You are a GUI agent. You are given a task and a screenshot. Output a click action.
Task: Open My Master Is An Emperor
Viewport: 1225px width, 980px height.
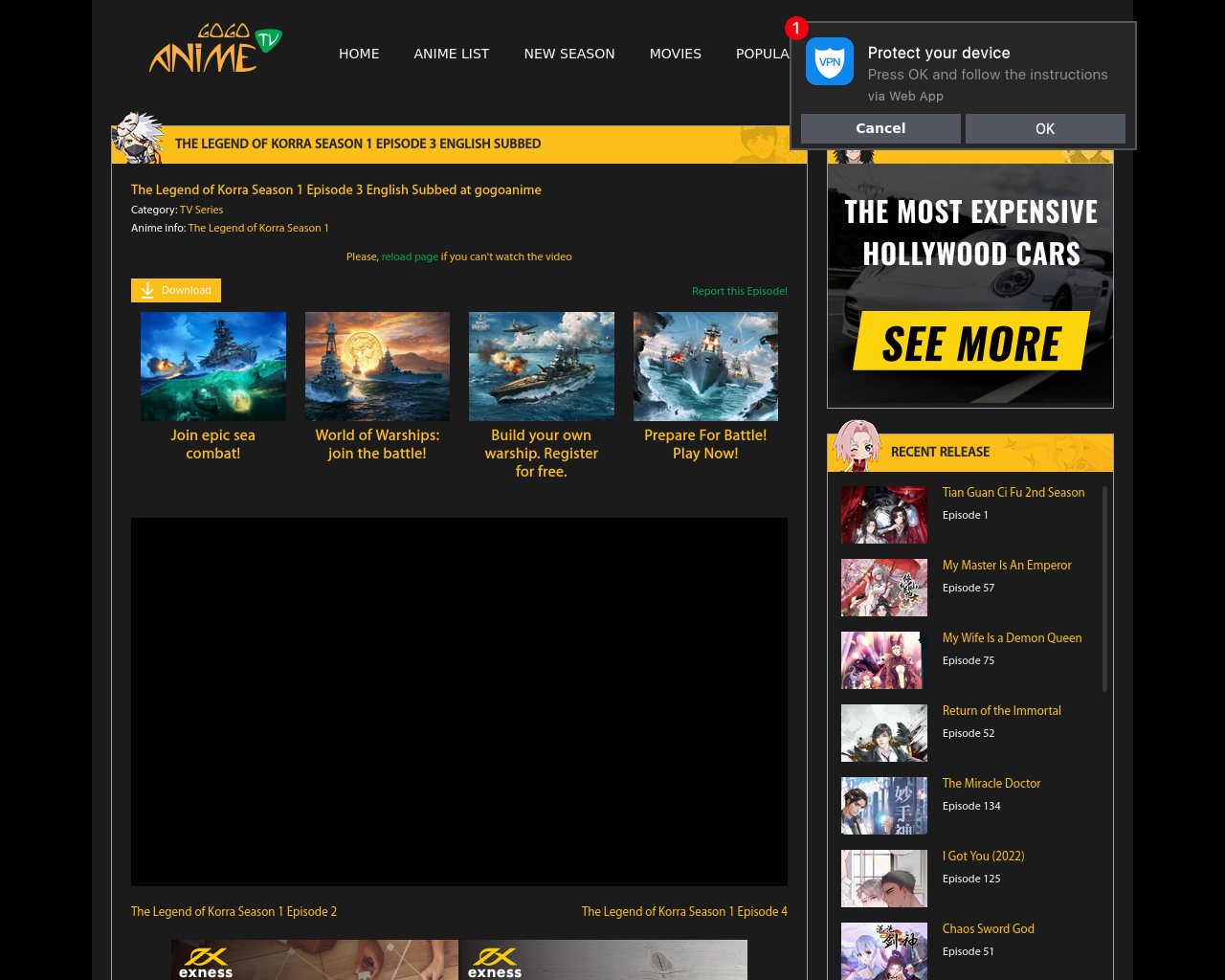click(x=1007, y=565)
